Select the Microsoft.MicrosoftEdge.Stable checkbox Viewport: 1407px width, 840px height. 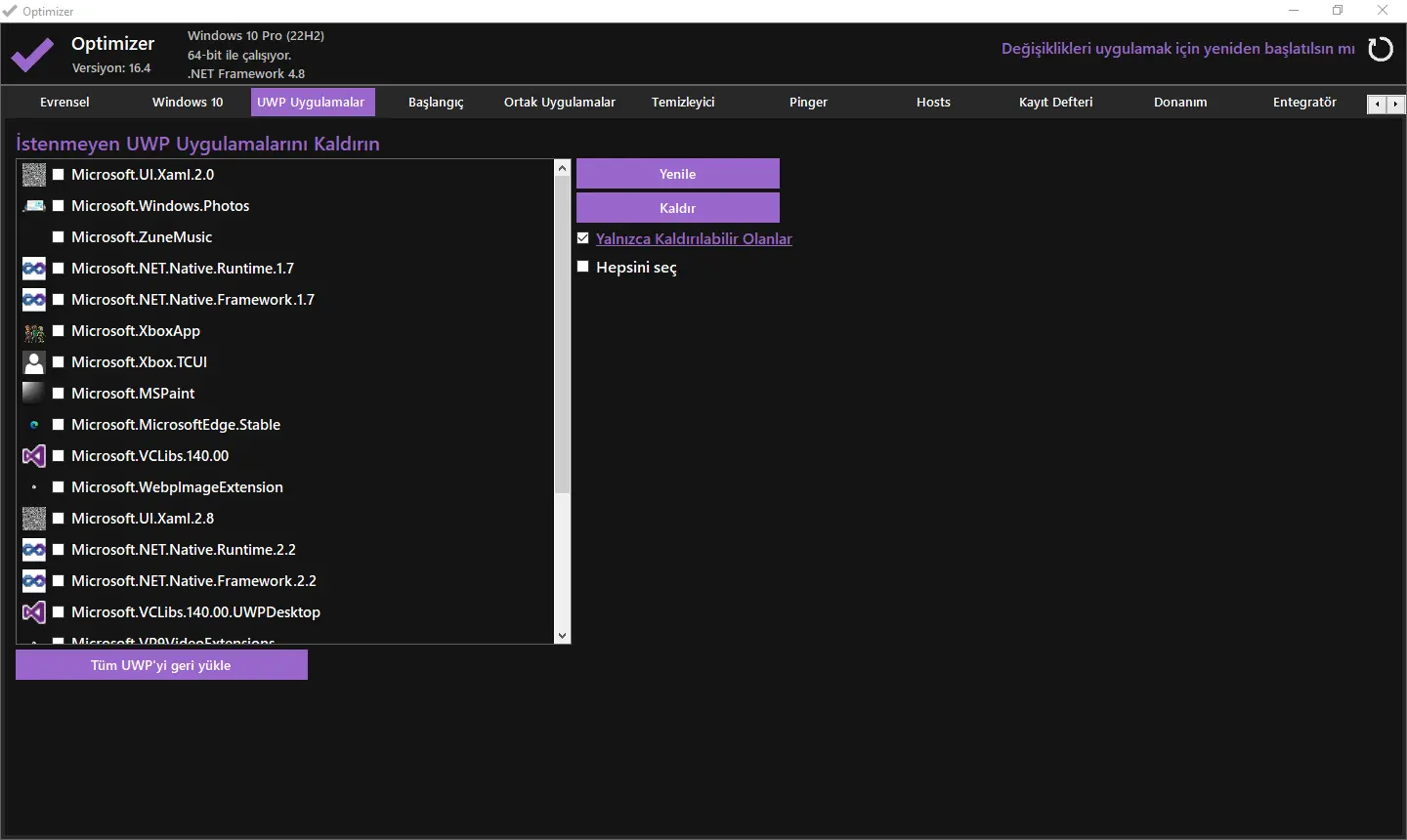click(x=59, y=425)
